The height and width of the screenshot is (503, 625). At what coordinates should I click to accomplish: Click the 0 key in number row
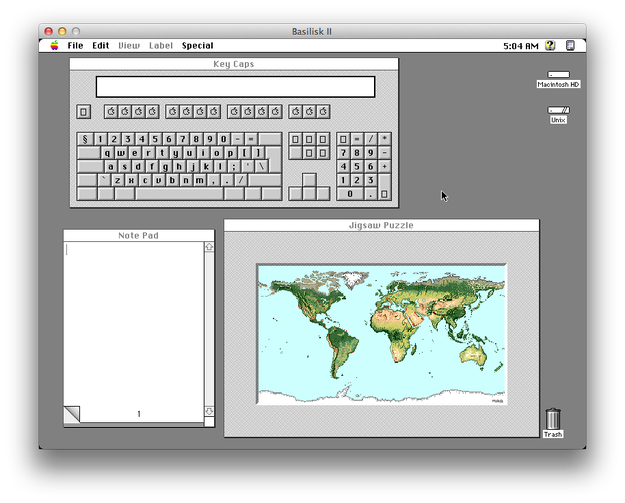[x=224, y=139]
